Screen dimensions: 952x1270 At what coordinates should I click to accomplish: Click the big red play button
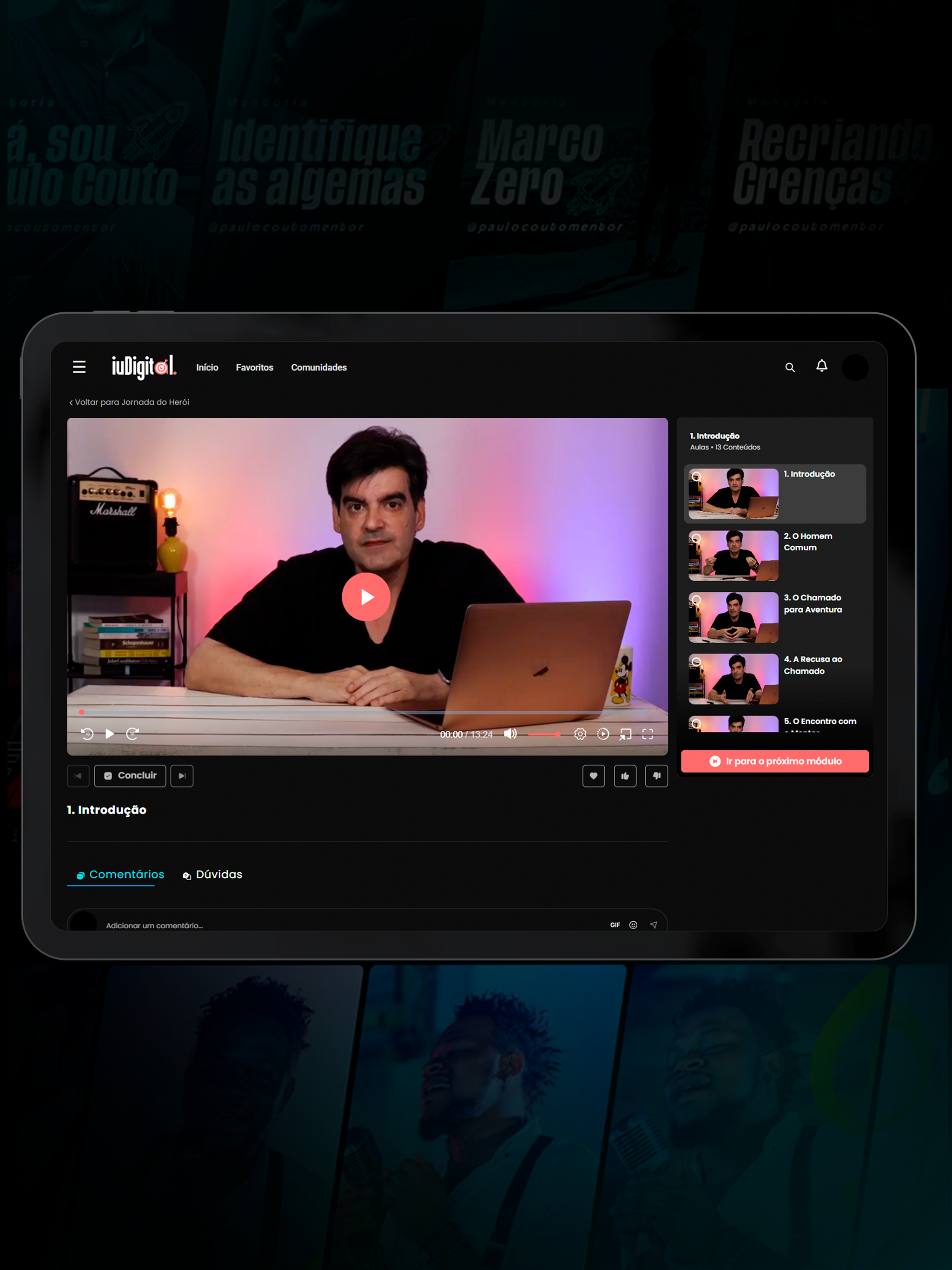(366, 596)
